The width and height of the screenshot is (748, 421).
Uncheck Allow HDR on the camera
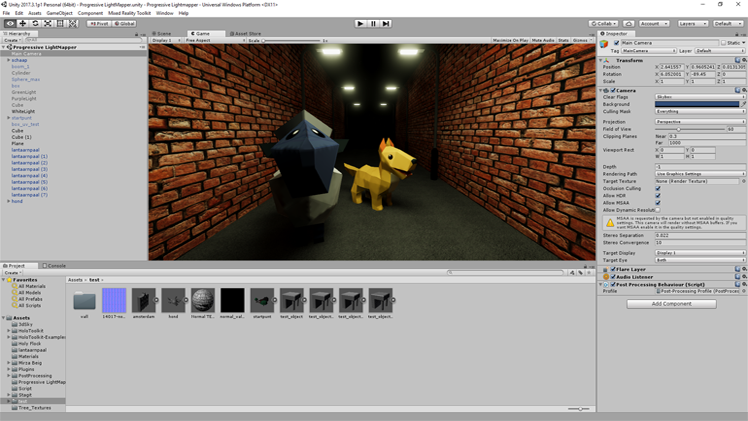click(658, 195)
